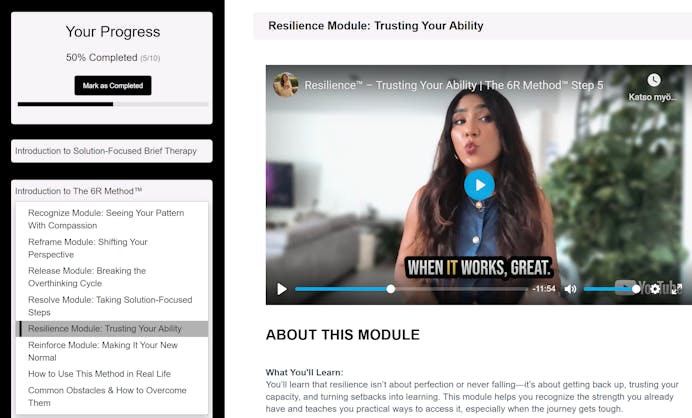This screenshot has height=418, width=692.
Task: Enter fullscreen with expand icon
Action: click(x=677, y=289)
